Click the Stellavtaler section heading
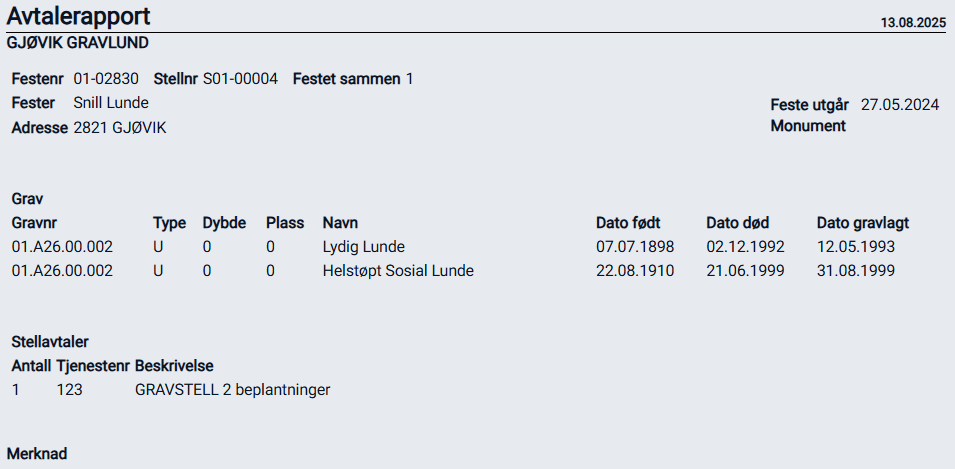The width and height of the screenshot is (955, 469). 50,342
